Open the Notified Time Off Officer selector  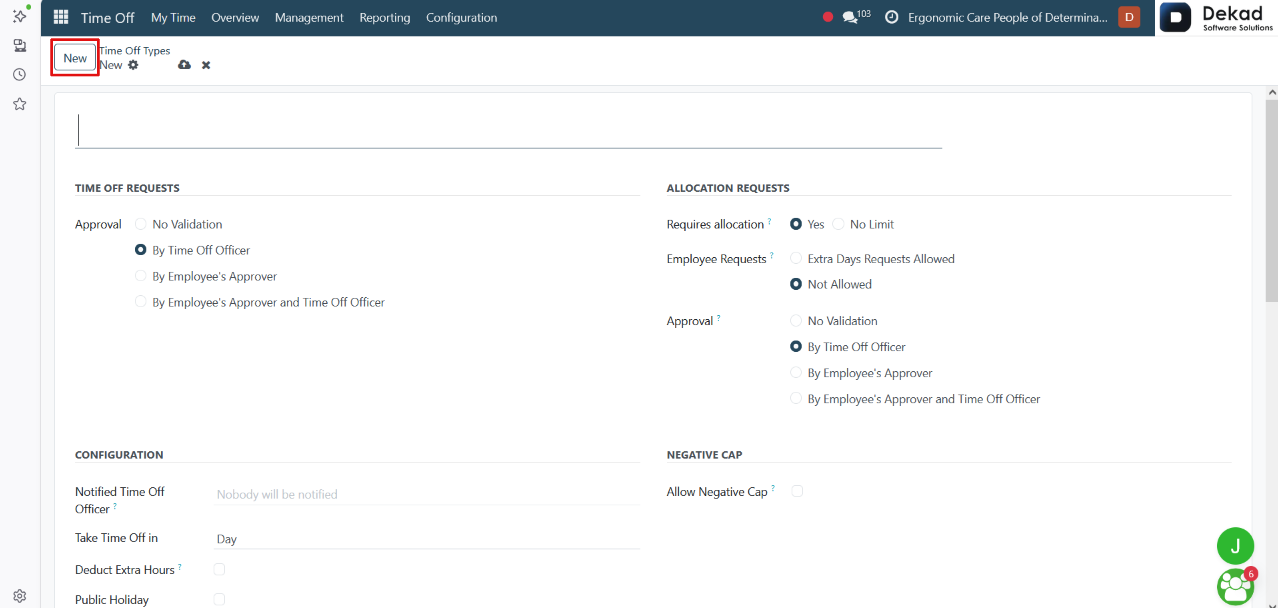tap(426, 494)
